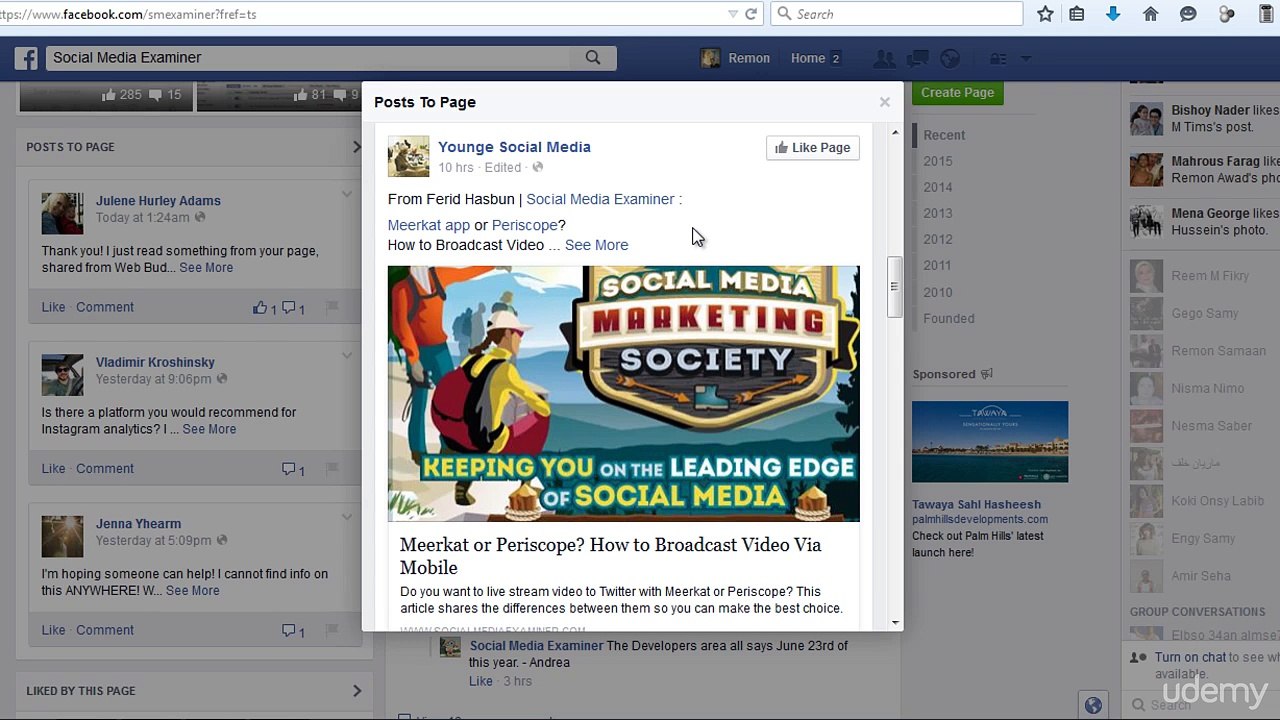Select Founded in timeline navigation

click(948, 318)
